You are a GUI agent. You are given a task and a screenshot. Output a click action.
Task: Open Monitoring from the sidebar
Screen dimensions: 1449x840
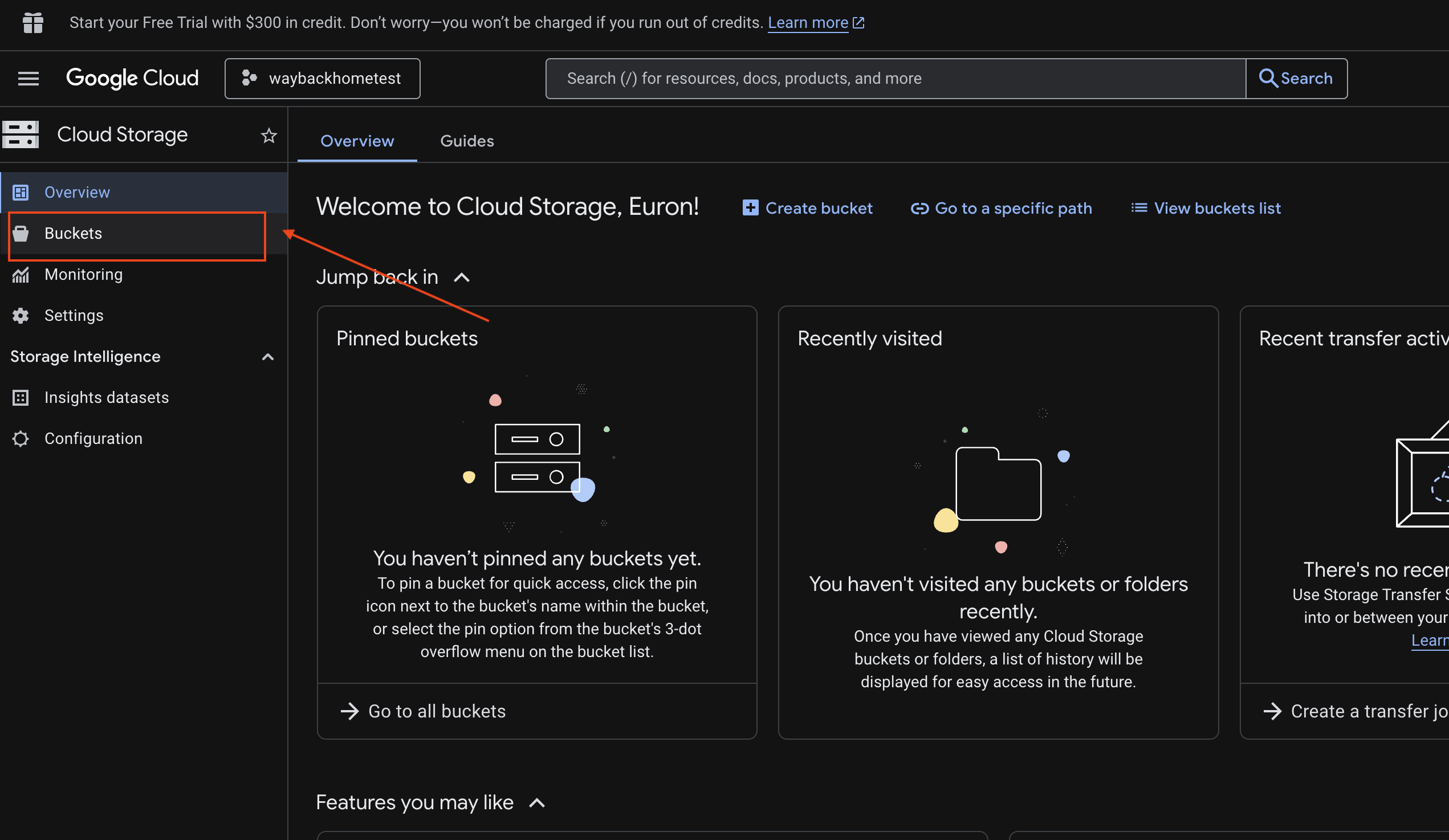83,275
